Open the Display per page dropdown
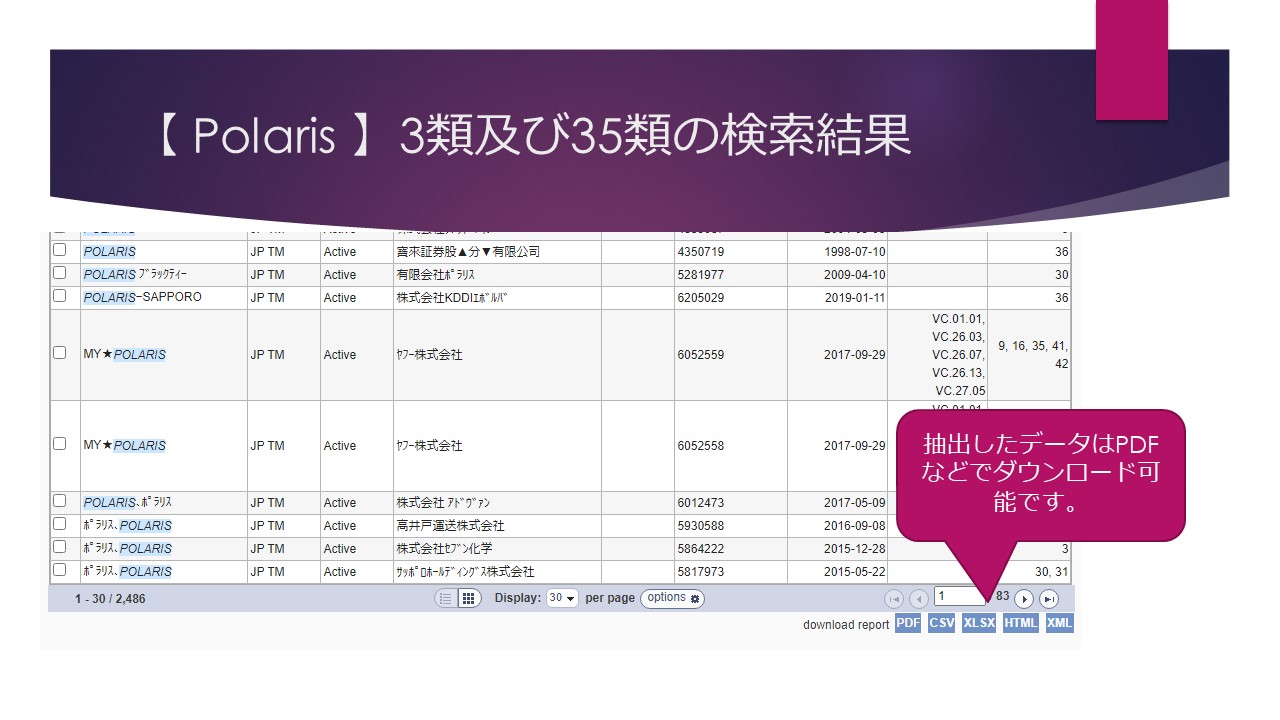1280x720 pixels. pyautogui.click(x=563, y=598)
